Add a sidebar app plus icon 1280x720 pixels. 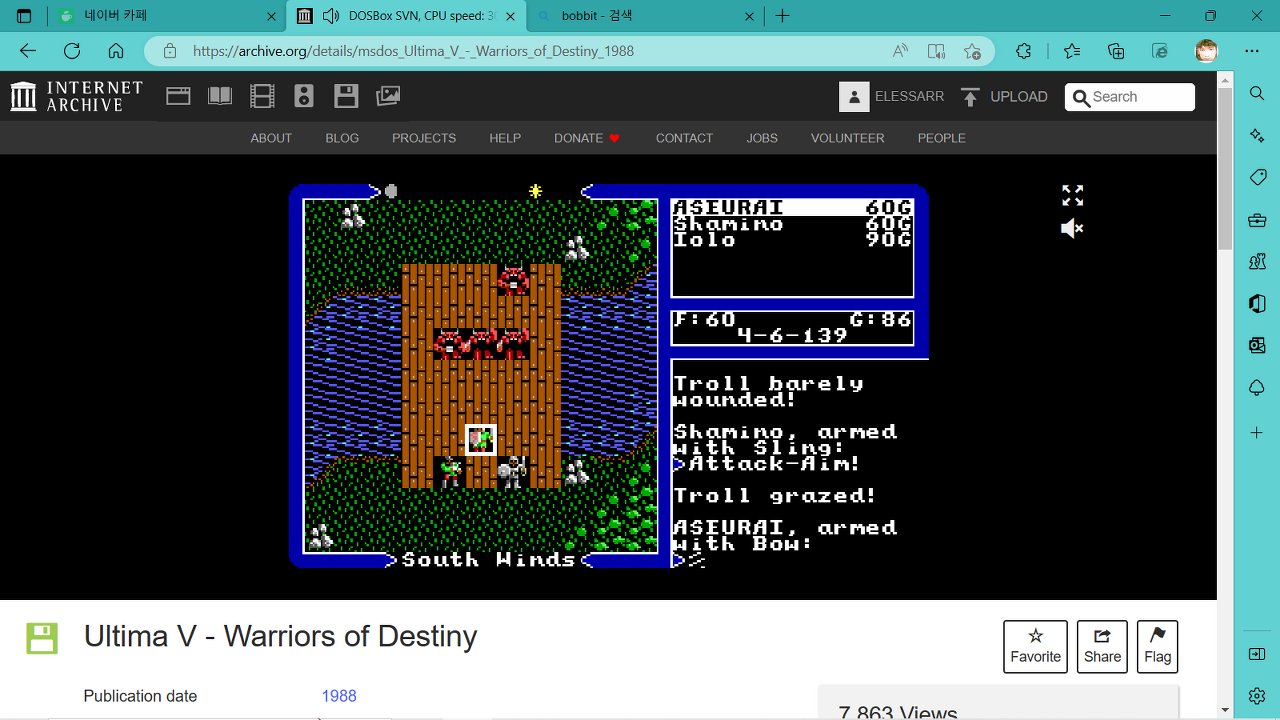click(x=1257, y=433)
